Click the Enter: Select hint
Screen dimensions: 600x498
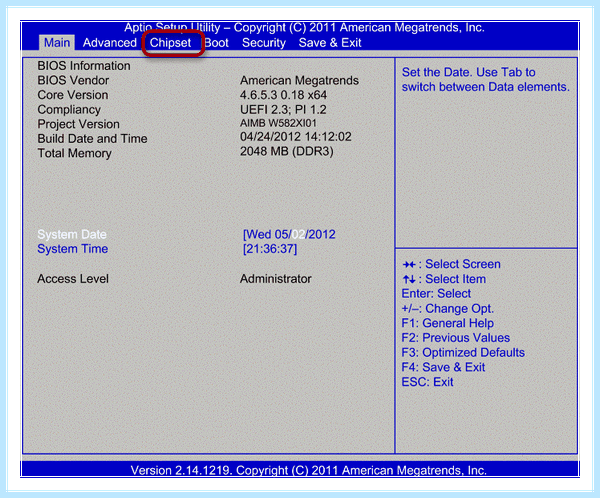436,294
